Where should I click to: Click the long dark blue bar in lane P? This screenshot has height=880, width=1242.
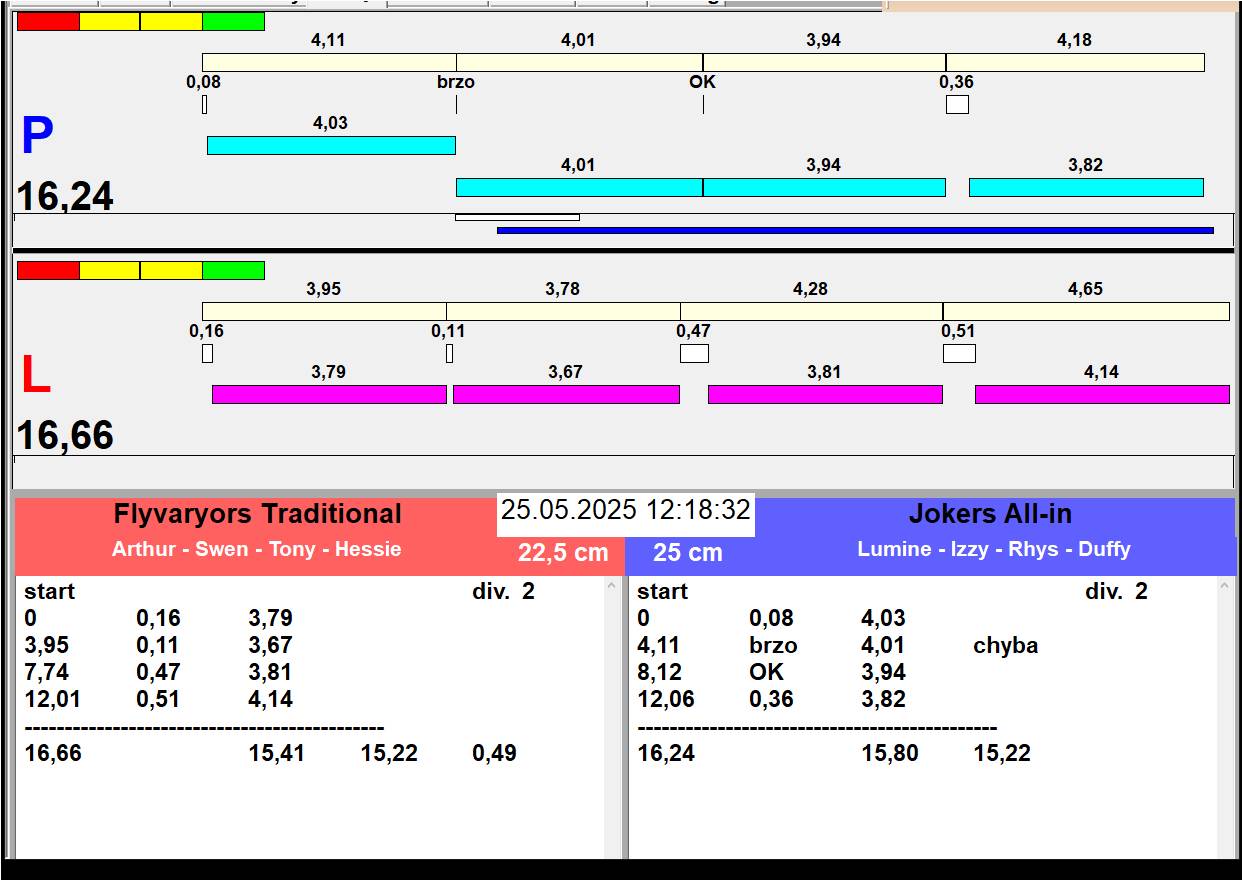pyautogui.click(x=855, y=230)
